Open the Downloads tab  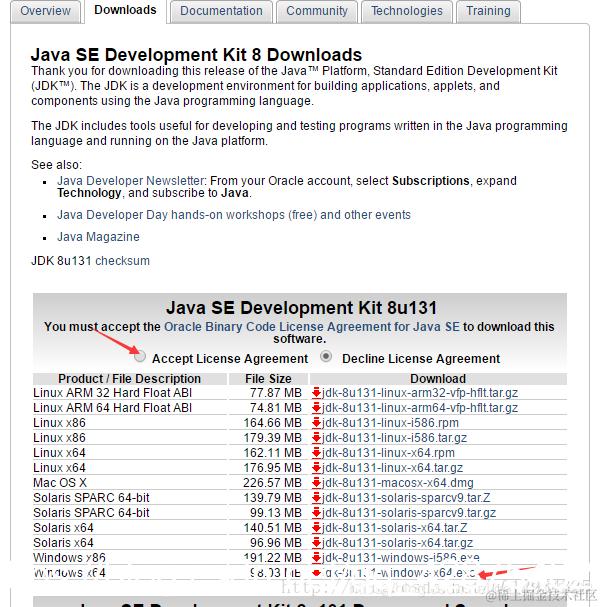click(125, 10)
